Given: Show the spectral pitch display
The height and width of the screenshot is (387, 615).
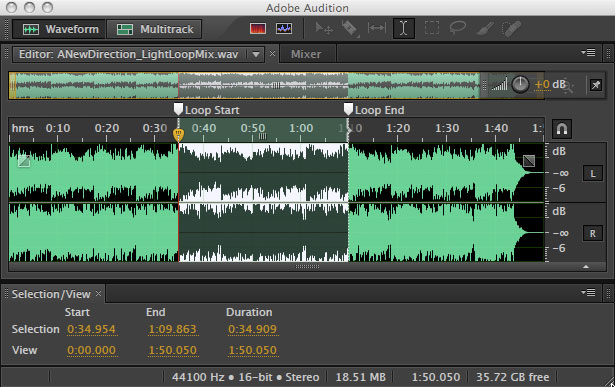Looking at the screenshot, I should (284, 29).
